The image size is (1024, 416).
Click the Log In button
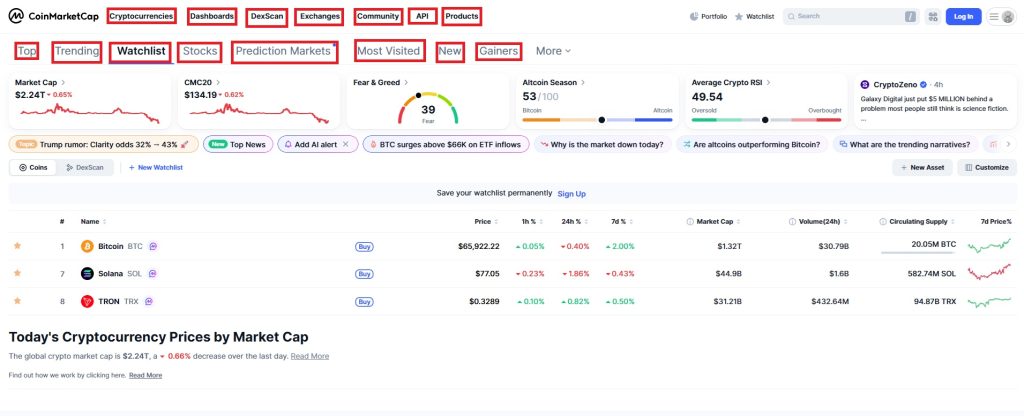coord(963,16)
